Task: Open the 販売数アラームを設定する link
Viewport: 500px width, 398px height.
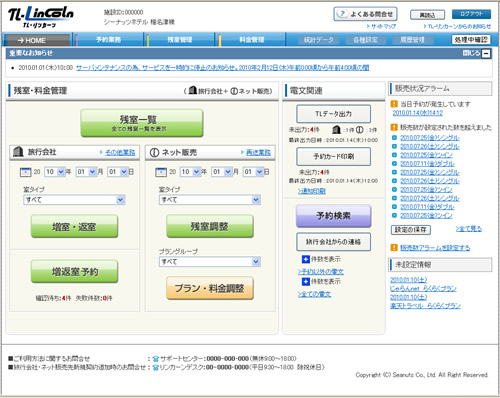Action: coord(435,248)
